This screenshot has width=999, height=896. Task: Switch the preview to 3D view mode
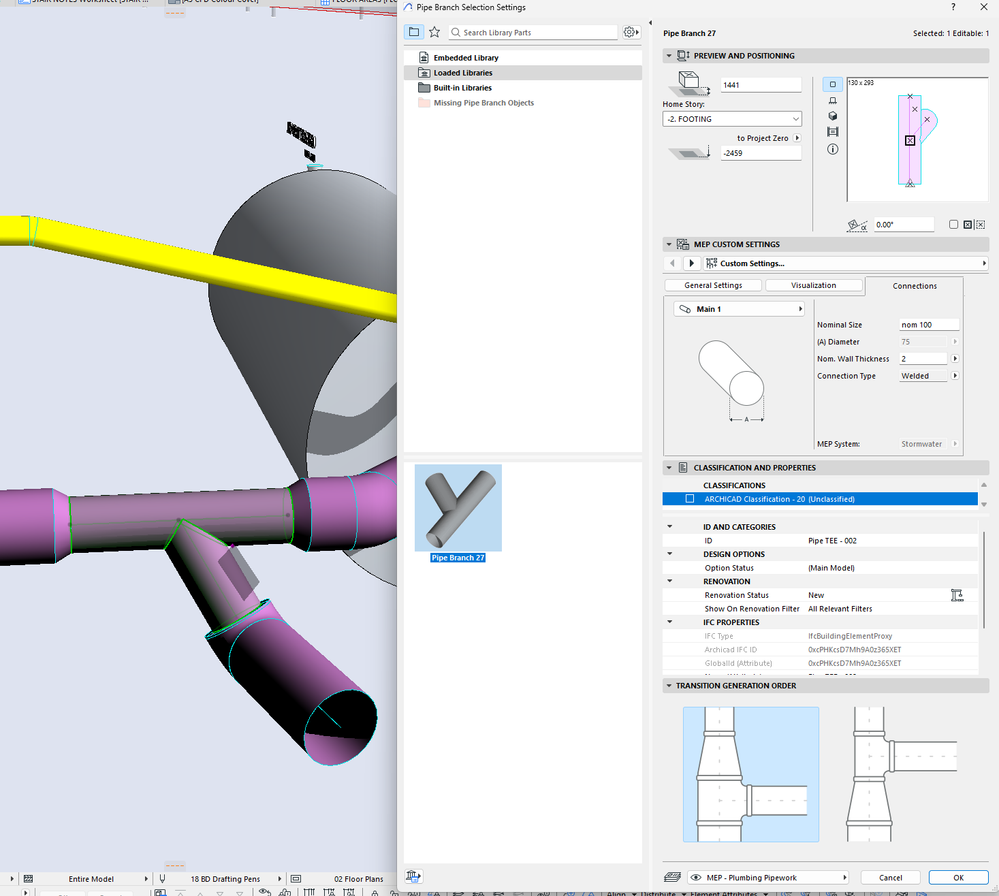(833, 116)
